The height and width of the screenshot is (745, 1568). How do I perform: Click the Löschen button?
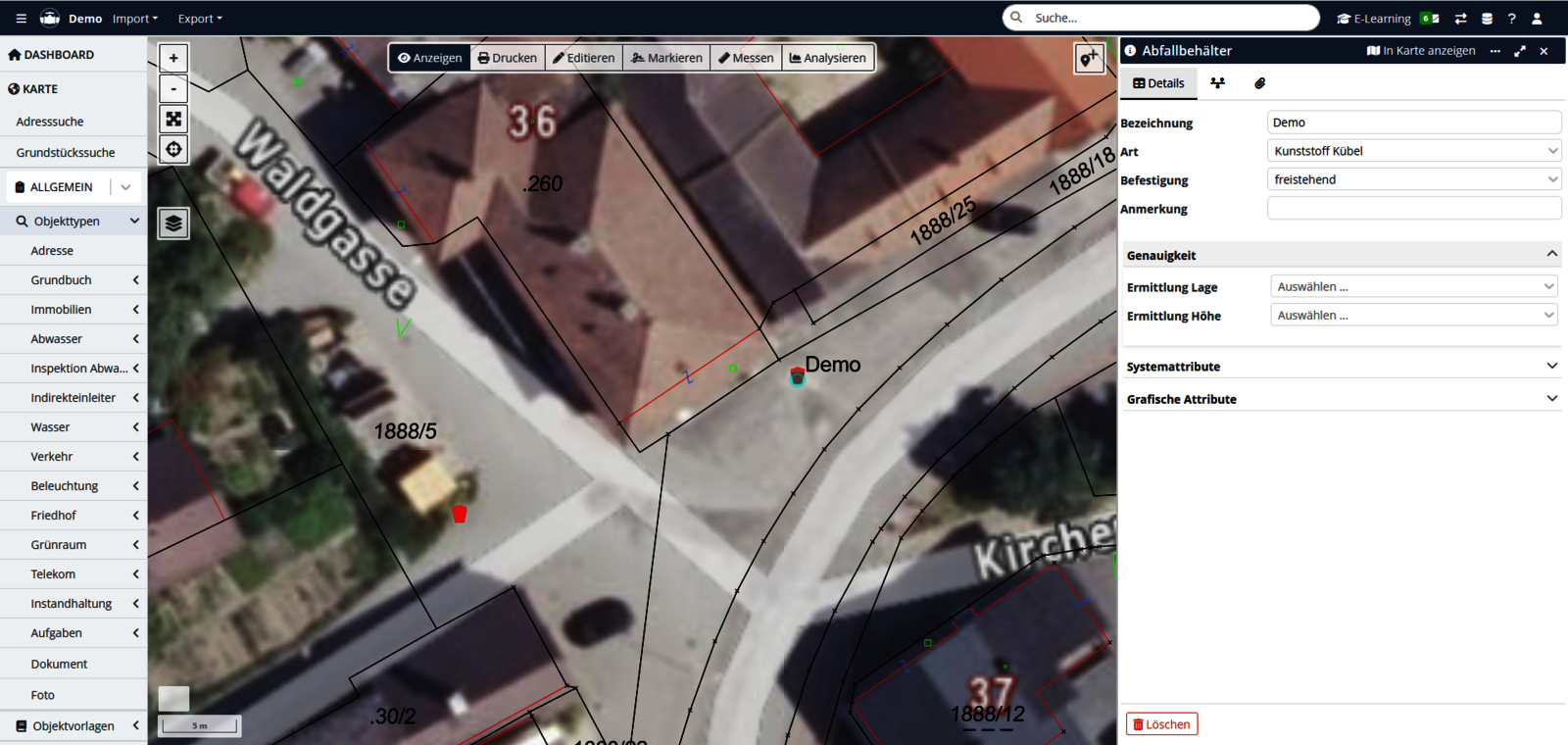click(1161, 724)
